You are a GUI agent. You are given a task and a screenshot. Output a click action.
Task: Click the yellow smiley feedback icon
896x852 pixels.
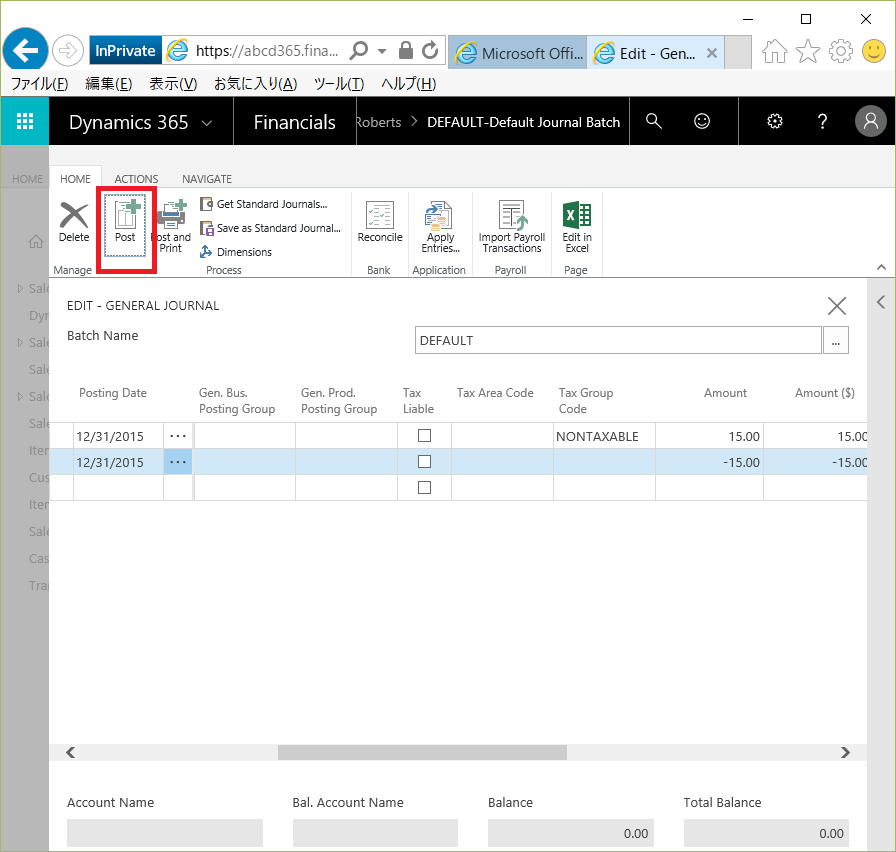[x=873, y=51]
